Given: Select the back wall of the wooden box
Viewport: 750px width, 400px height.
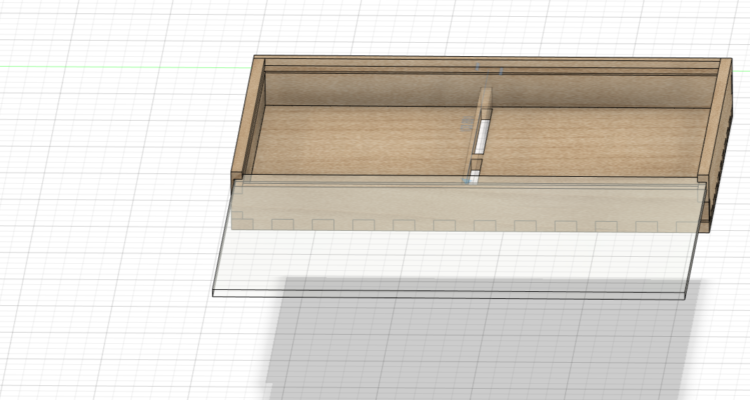Looking at the screenshot, I should 490,89.
